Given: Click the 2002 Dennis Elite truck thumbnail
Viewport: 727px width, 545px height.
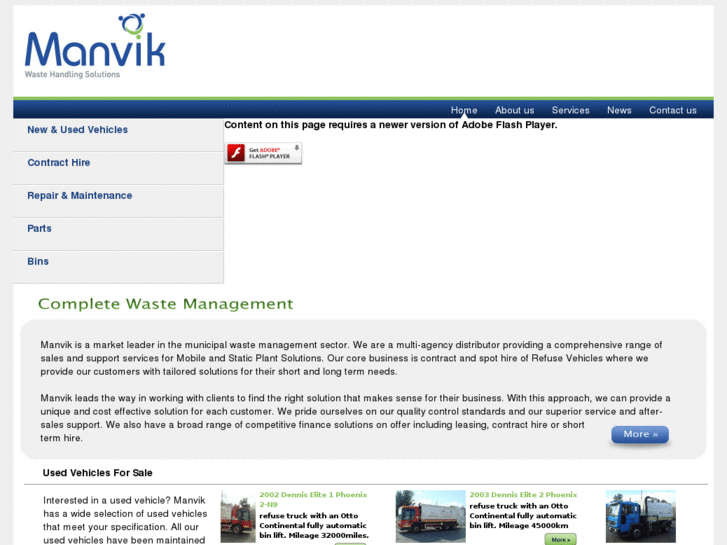Looking at the screenshot, I should tap(238, 516).
